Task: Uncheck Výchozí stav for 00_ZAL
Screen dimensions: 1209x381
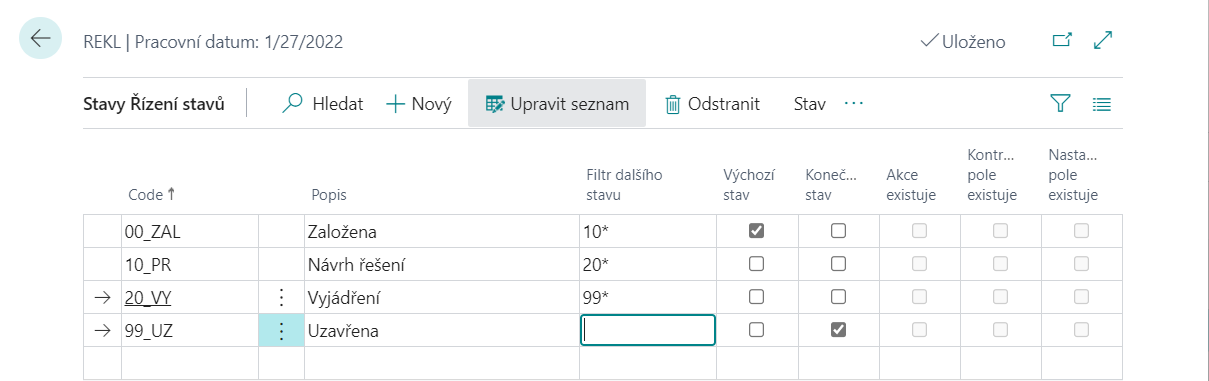Action: coord(757,231)
